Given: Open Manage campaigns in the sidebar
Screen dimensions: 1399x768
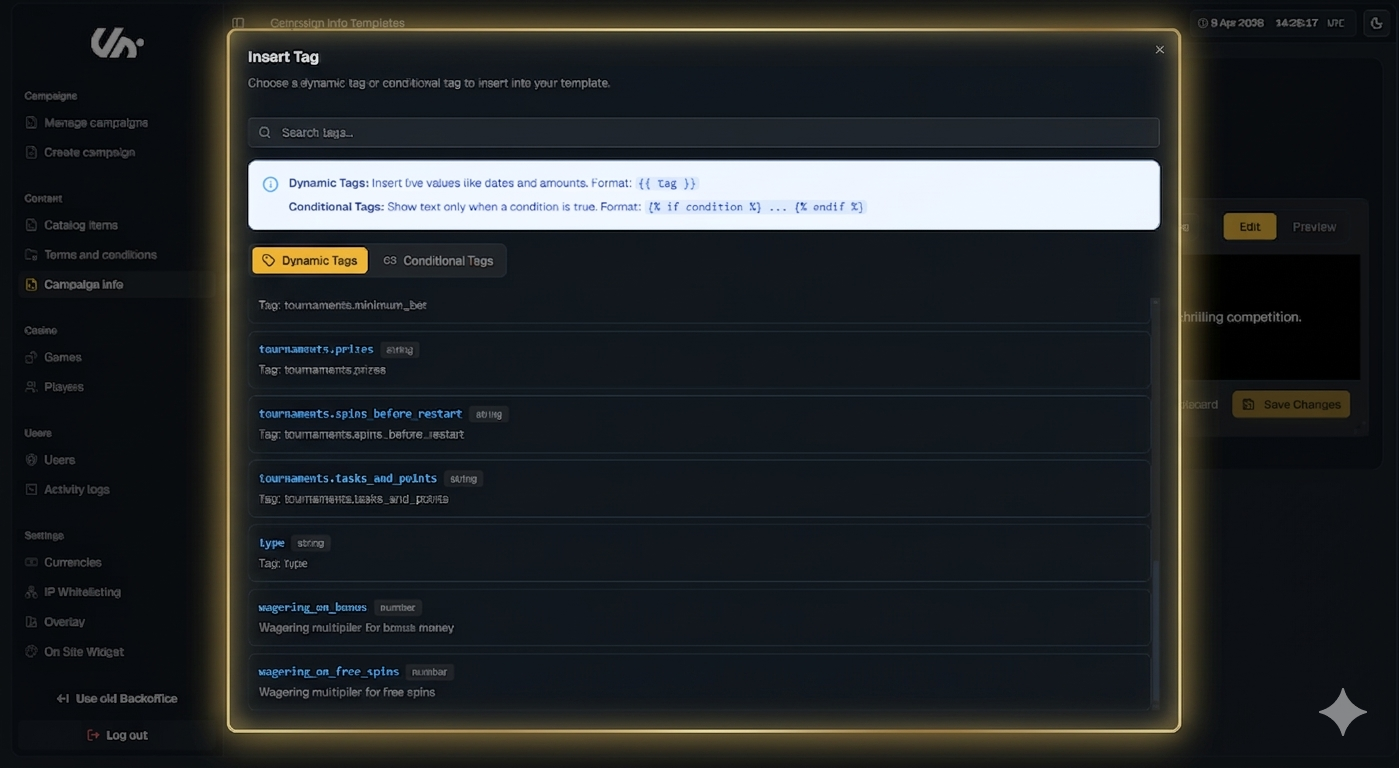Looking at the screenshot, I should tap(95, 123).
